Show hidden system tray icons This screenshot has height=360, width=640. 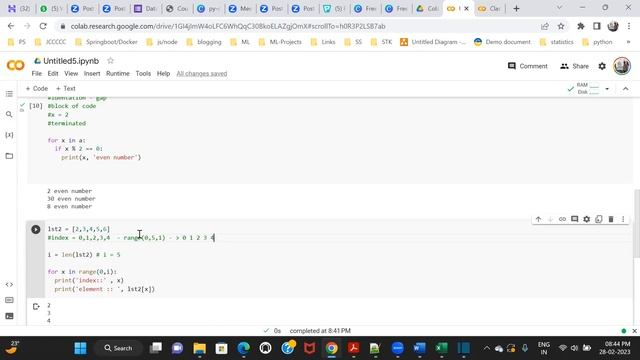coord(487,348)
